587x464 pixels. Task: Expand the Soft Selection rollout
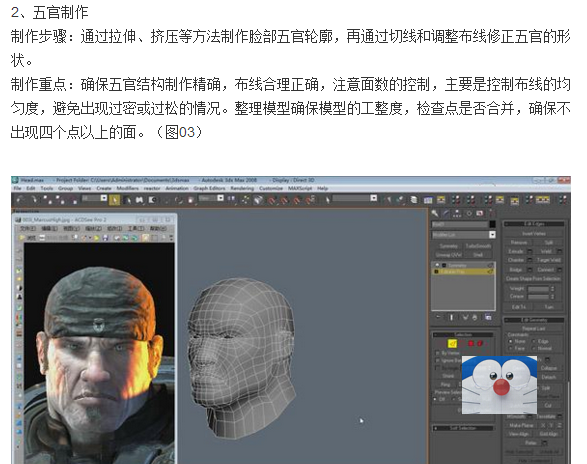(463, 428)
